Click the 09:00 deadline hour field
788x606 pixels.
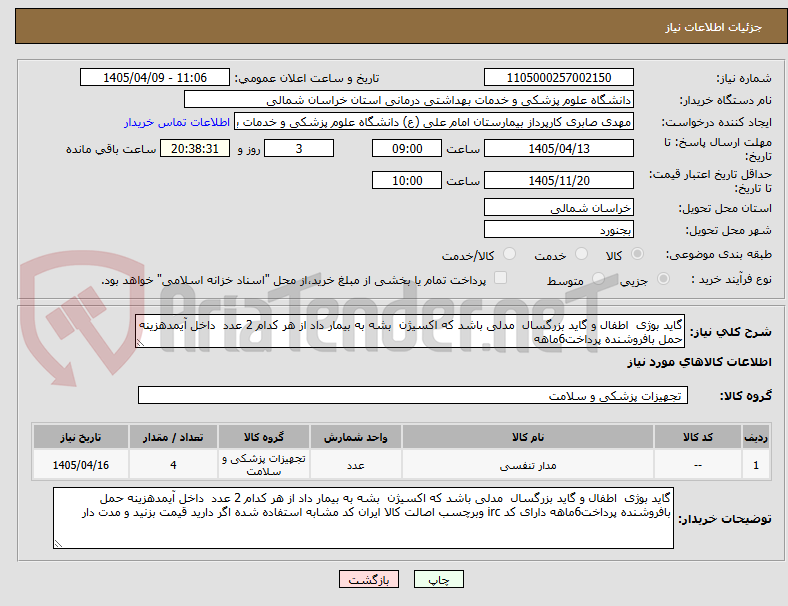(407, 149)
